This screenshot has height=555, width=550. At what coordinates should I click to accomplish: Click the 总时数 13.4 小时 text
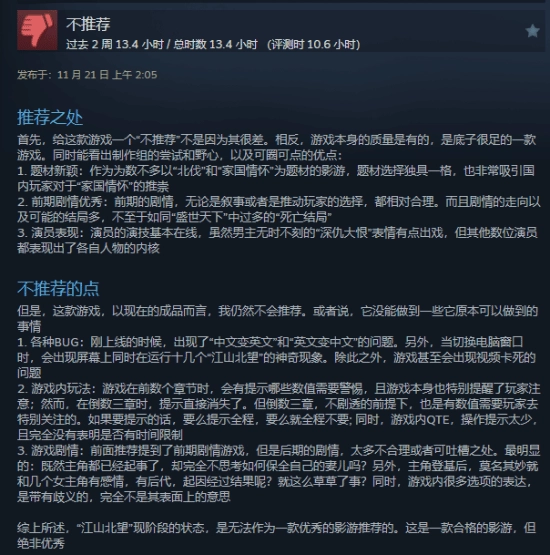[x=215, y=45]
